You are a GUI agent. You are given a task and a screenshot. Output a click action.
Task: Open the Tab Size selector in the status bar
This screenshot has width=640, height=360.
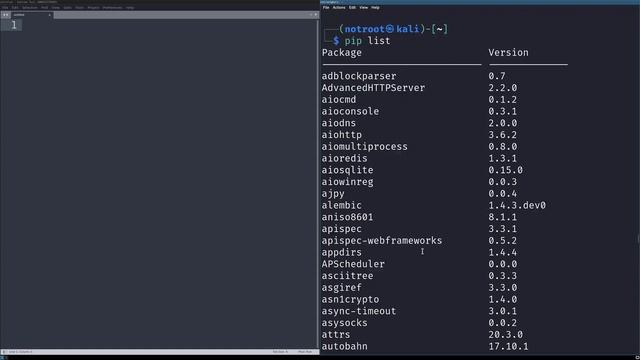click(x=280, y=351)
